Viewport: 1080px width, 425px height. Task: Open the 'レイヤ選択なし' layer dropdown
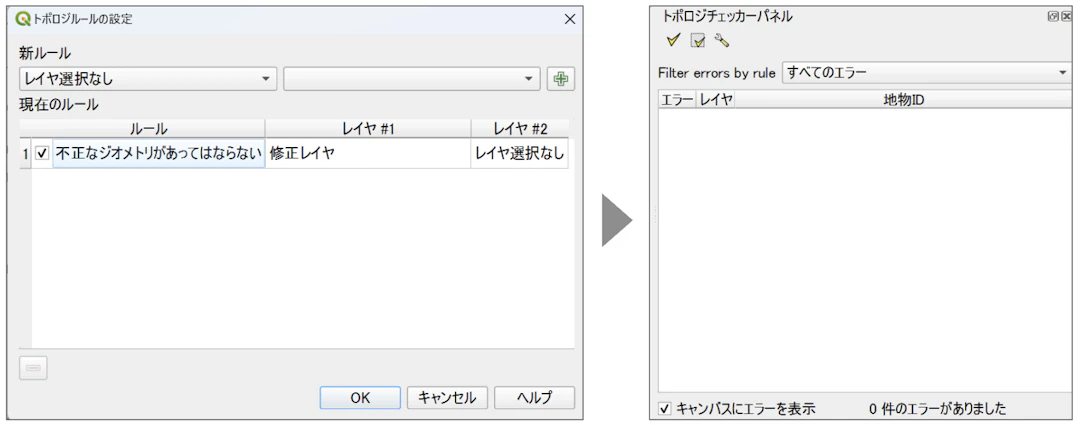148,79
